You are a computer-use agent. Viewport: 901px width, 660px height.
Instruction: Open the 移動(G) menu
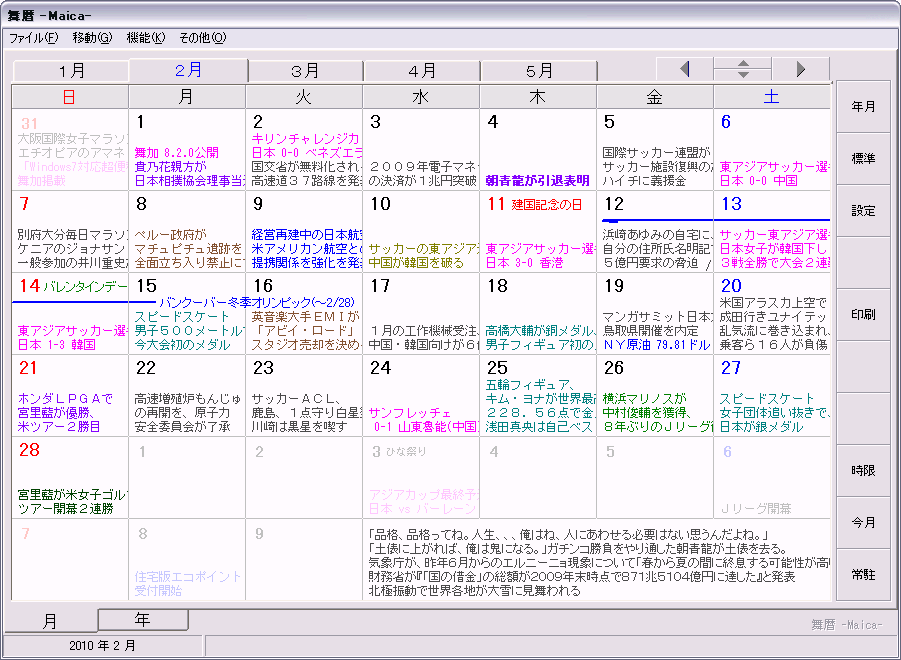pyautogui.click(x=92, y=38)
